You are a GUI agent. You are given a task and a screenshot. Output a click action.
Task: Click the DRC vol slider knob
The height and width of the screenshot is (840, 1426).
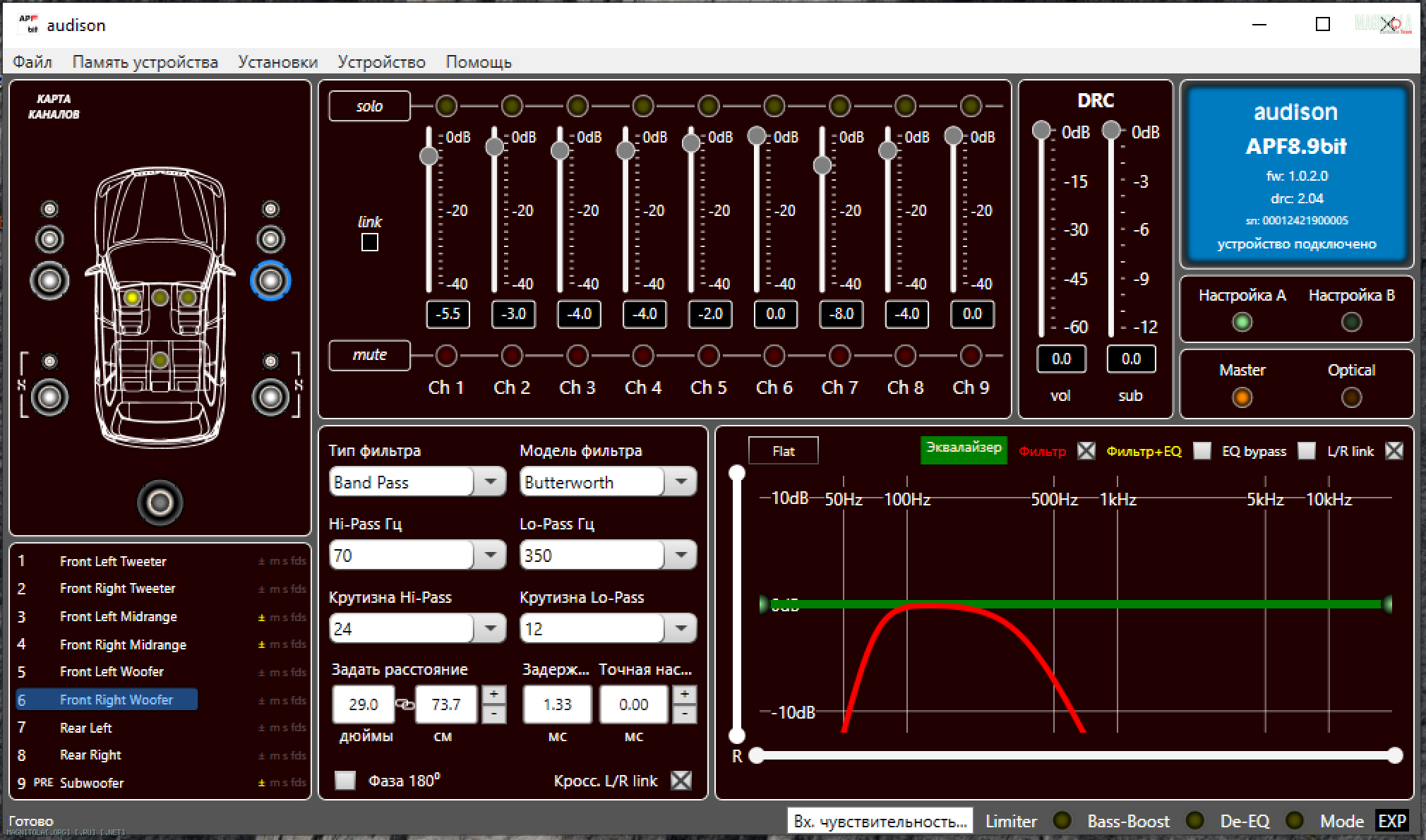pos(1041,130)
